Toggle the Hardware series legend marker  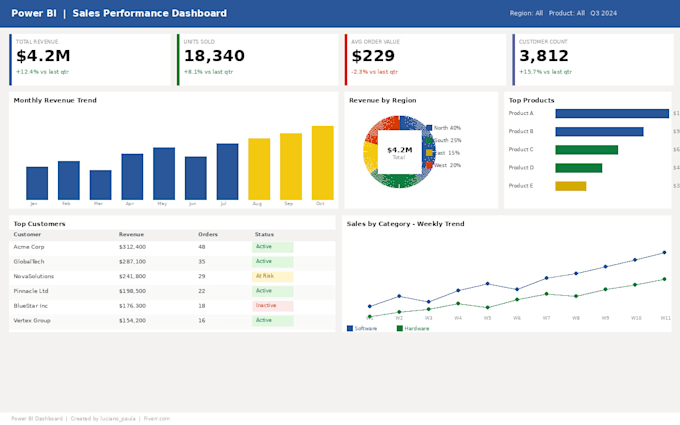click(400, 329)
